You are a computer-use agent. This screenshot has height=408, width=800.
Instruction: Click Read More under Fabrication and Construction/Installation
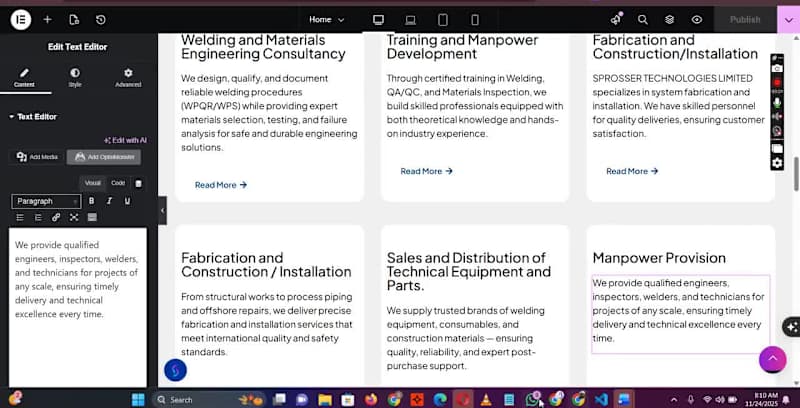(x=632, y=171)
